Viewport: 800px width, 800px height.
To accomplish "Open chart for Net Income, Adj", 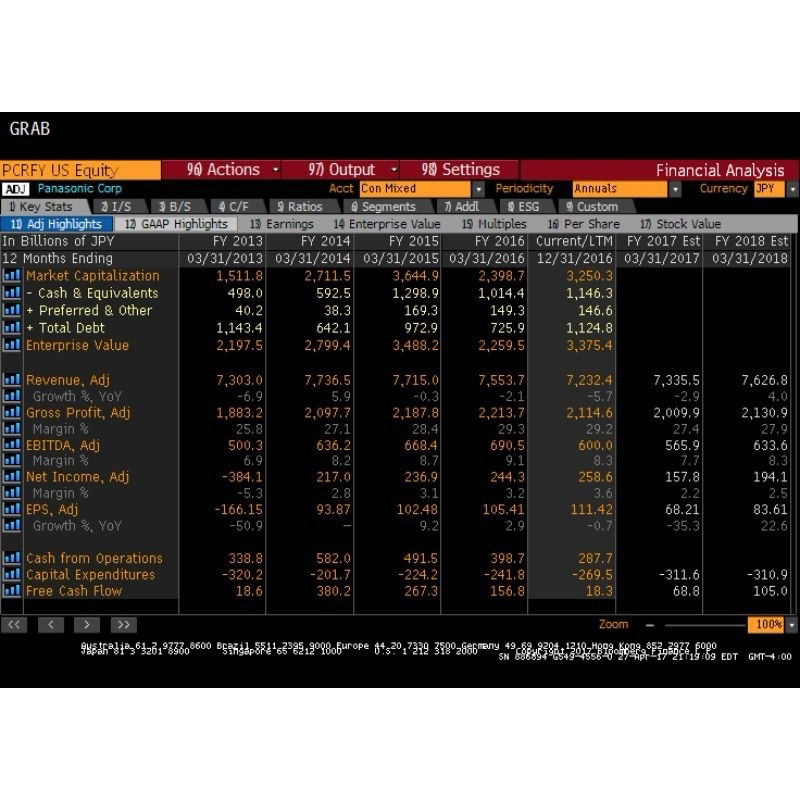I will tap(11, 478).
